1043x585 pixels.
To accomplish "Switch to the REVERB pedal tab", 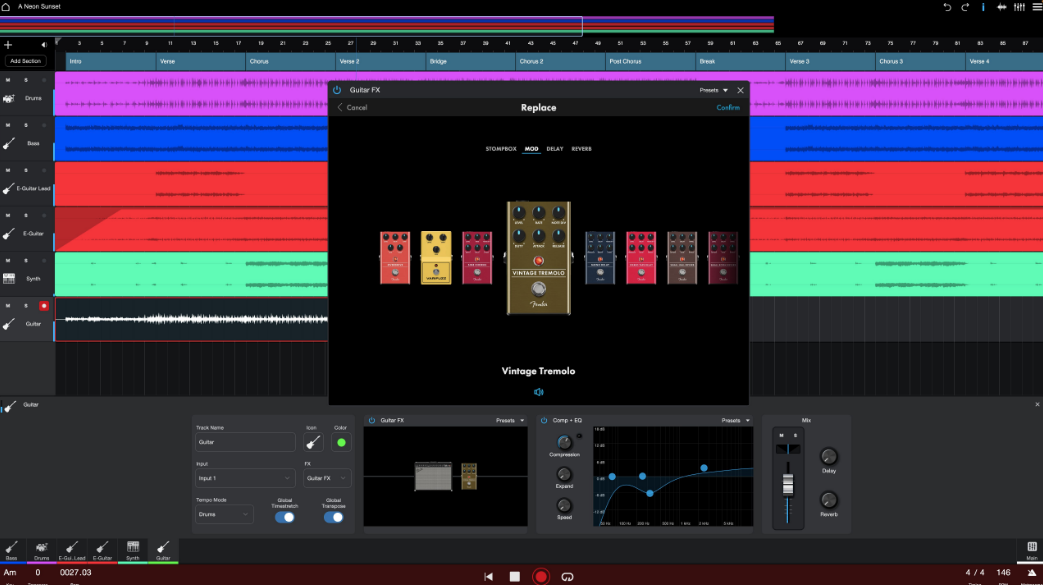I will click(581, 149).
